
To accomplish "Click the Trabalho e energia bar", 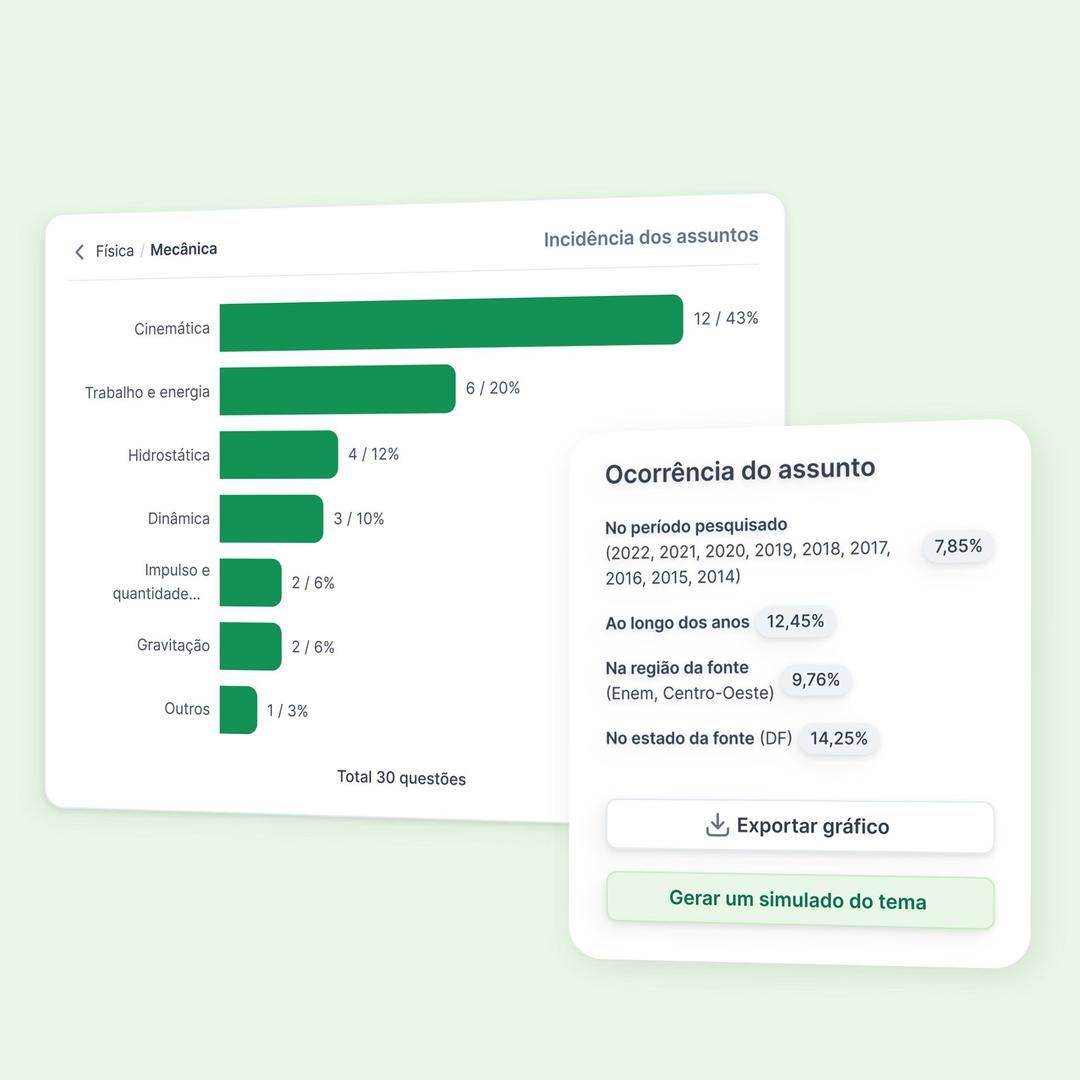I will tap(337, 389).
